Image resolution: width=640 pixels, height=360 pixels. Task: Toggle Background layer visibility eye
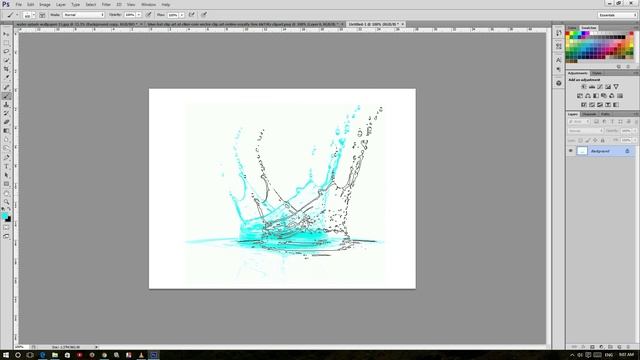[571, 151]
